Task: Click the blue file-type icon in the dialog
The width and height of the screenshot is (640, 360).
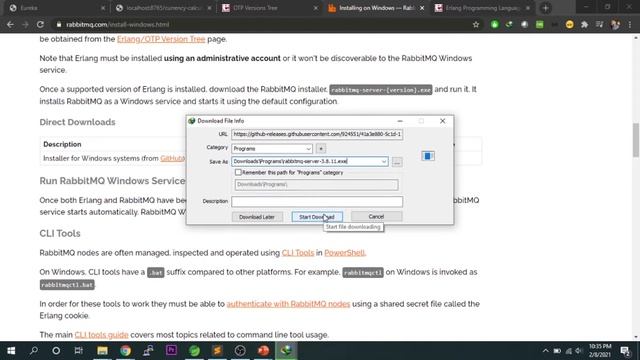Action: pos(428,156)
